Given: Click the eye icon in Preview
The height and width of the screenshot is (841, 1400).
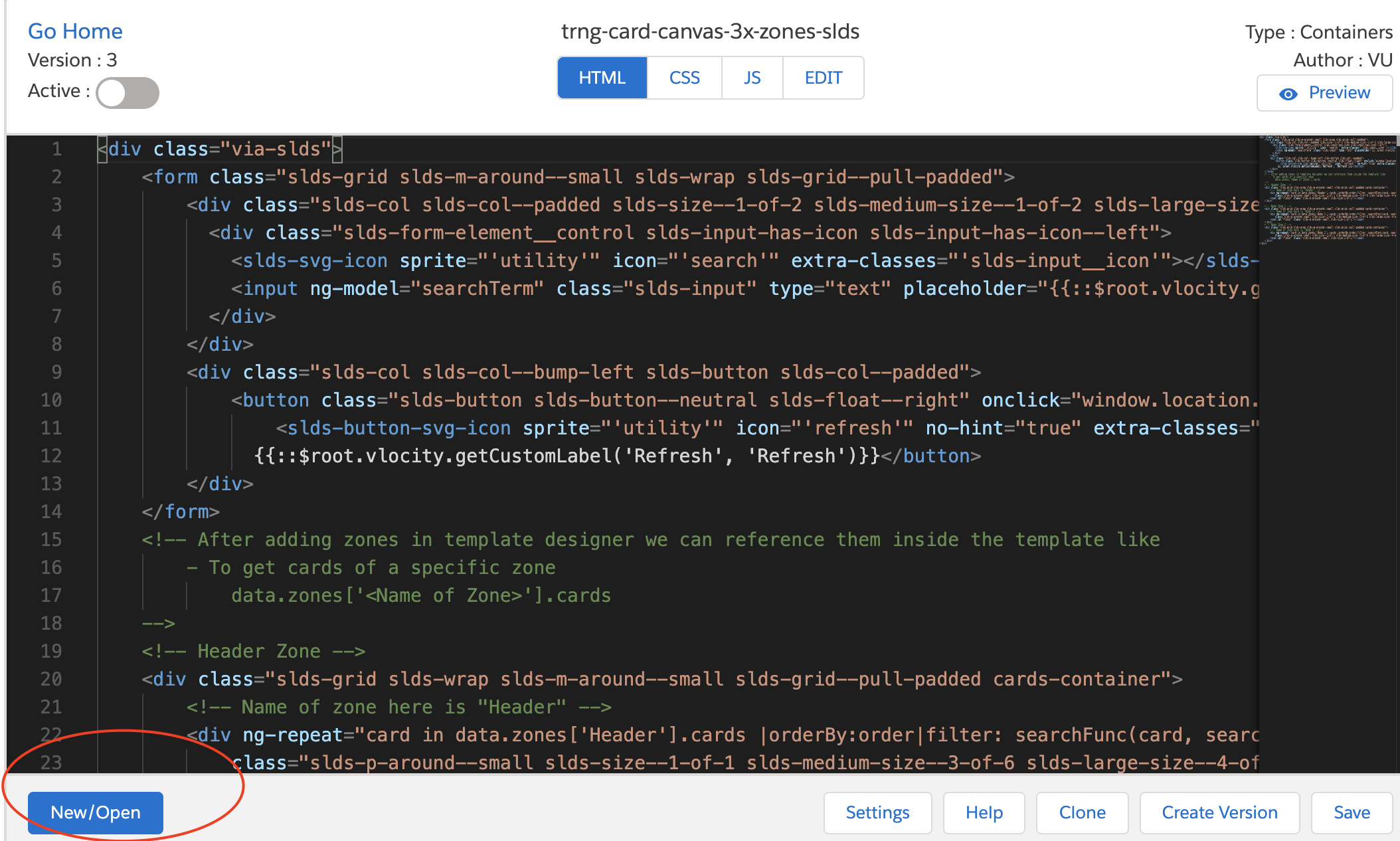Looking at the screenshot, I should 1288,94.
